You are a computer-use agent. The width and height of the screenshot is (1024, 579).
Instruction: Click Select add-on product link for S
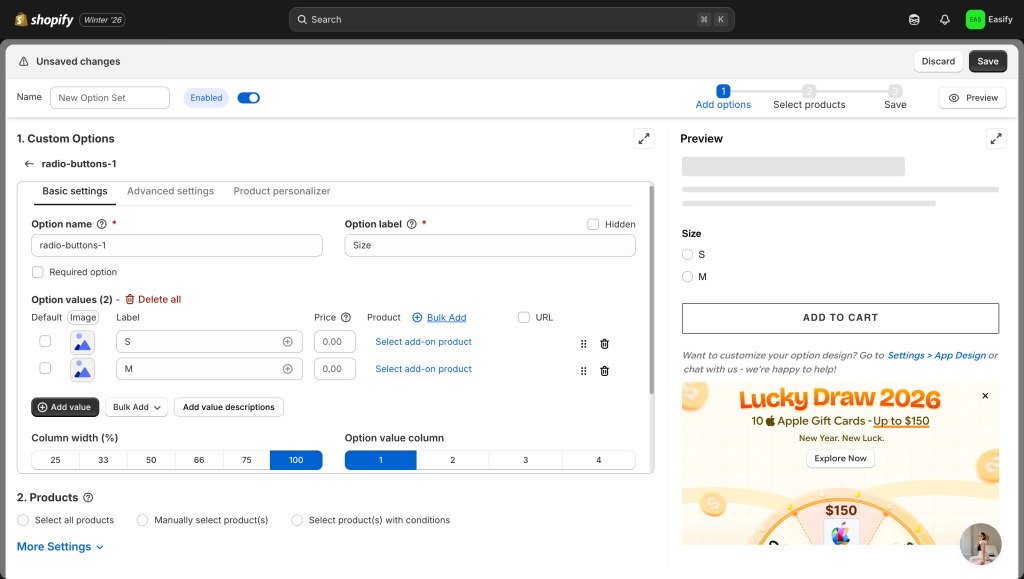[423, 342]
